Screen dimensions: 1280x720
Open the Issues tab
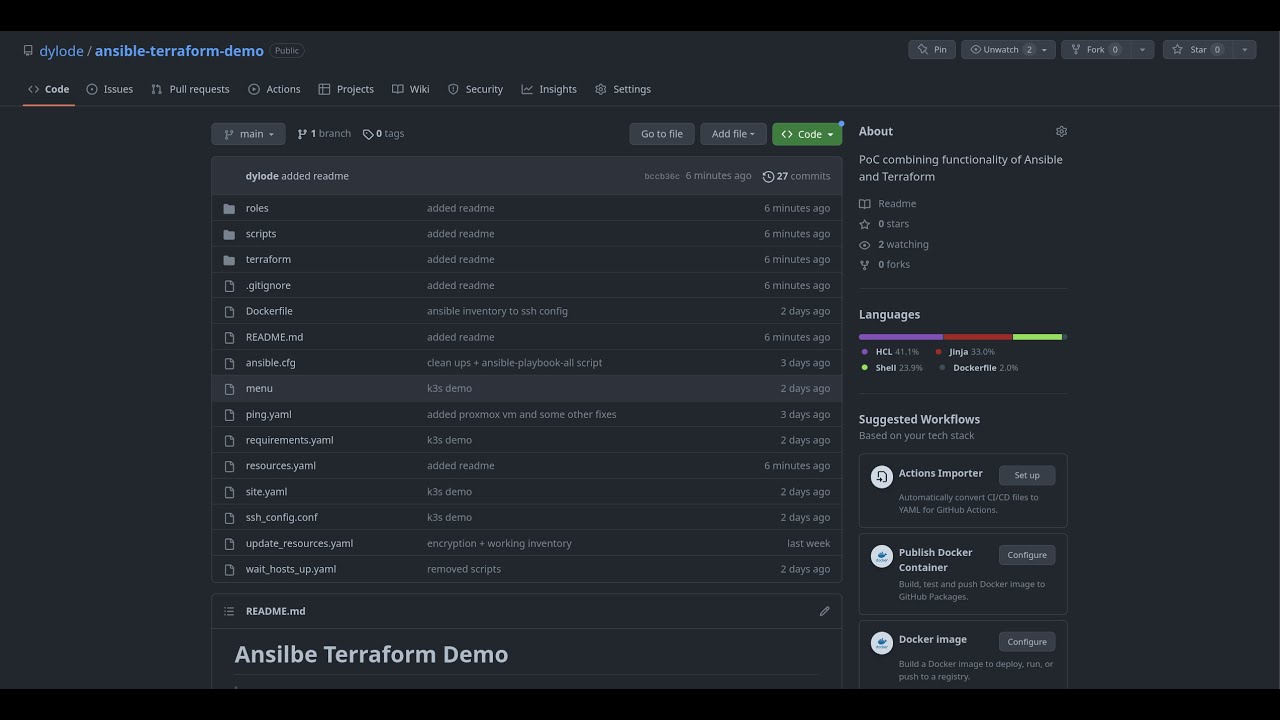coord(109,89)
